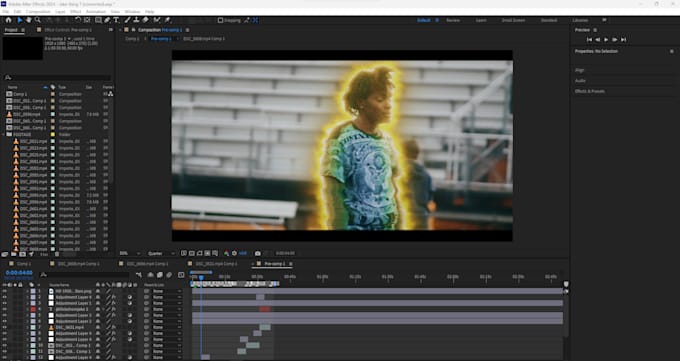Toggle frame blending for the composition
The image size is (680, 361).
pyautogui.click(x=160, y=275)
